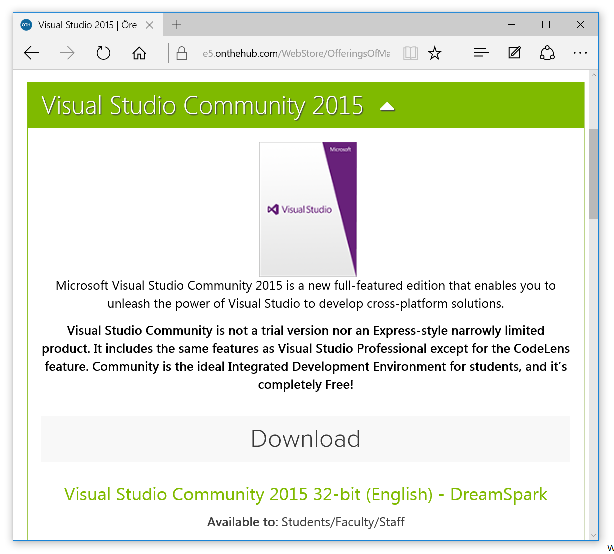The image size is (614, 554).
Task: Open the home page
Action: click(x=139, y=53)
